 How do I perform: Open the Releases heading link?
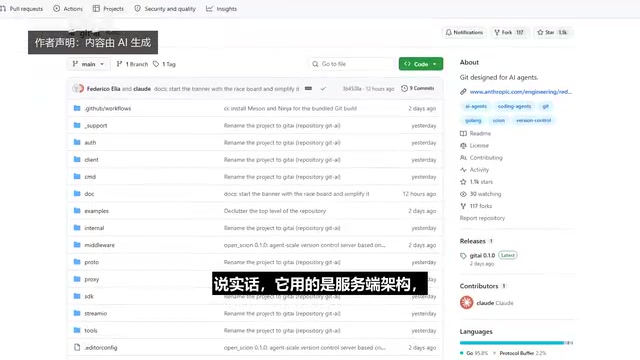point(473,241)
